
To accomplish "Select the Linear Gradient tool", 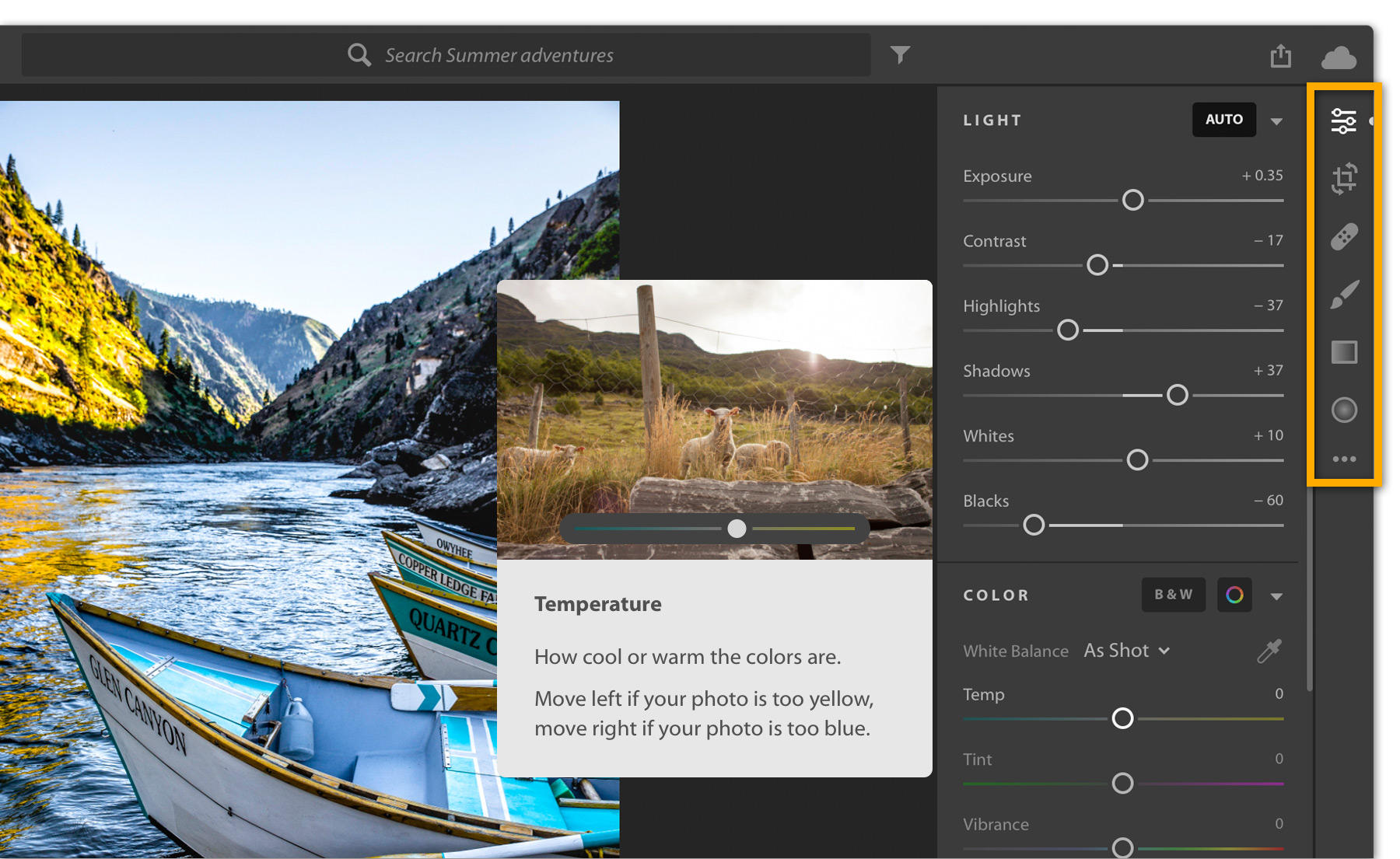I will (x=1343, y=351).
